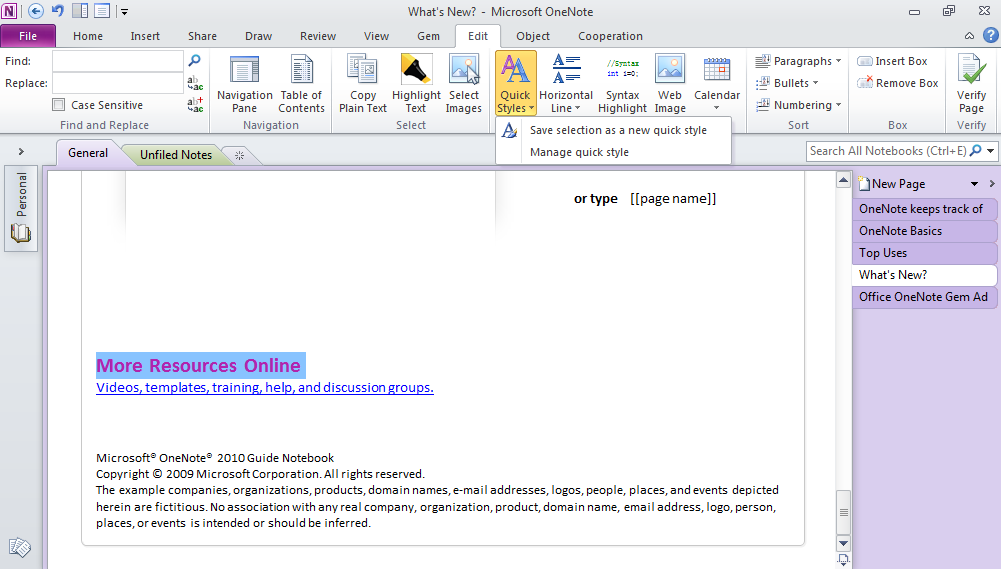Insert a Table of Contents

click(301, 84)
